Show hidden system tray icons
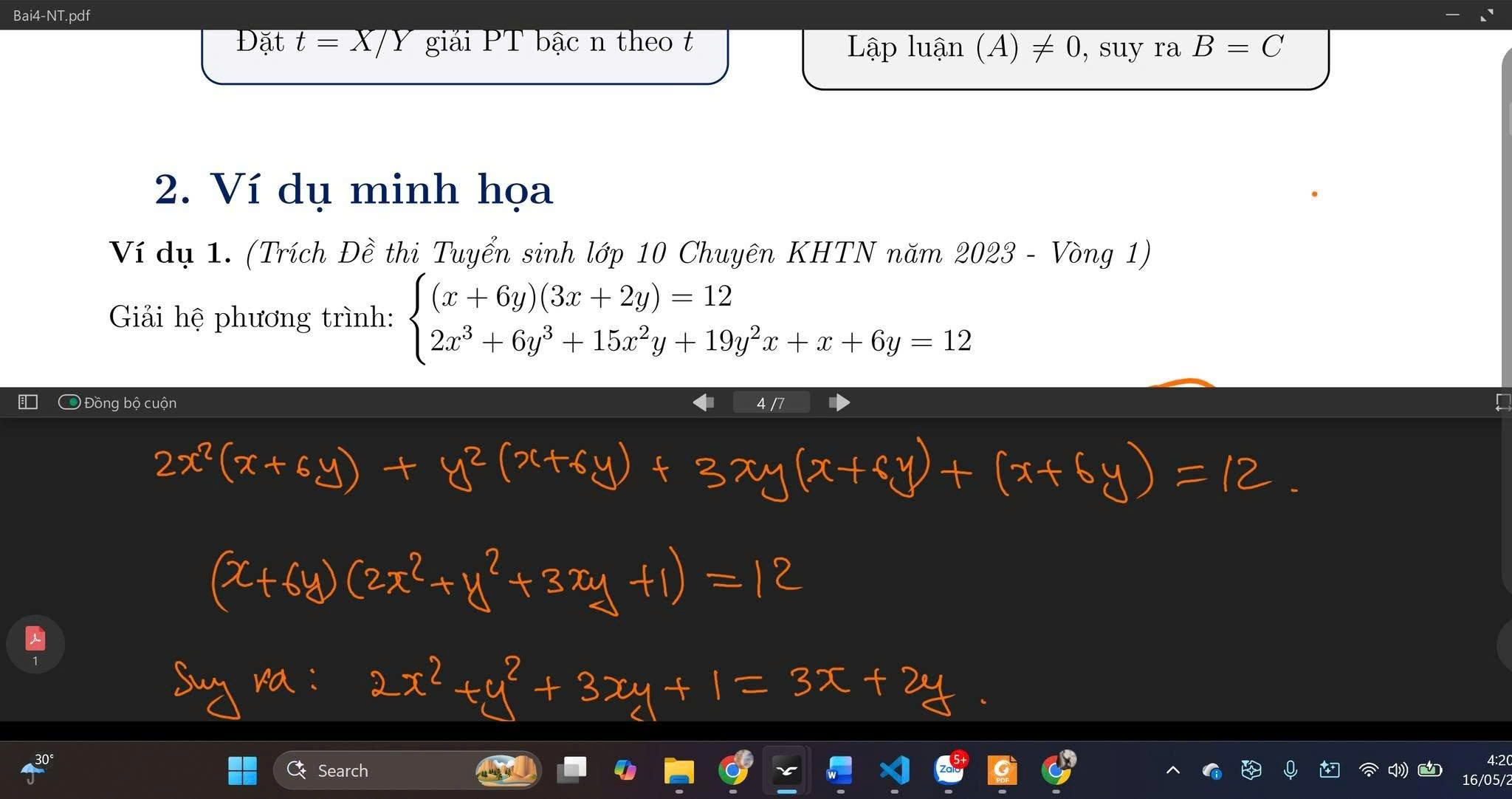This screenshot has height=799, width=1512. (x=1172, y=770)
